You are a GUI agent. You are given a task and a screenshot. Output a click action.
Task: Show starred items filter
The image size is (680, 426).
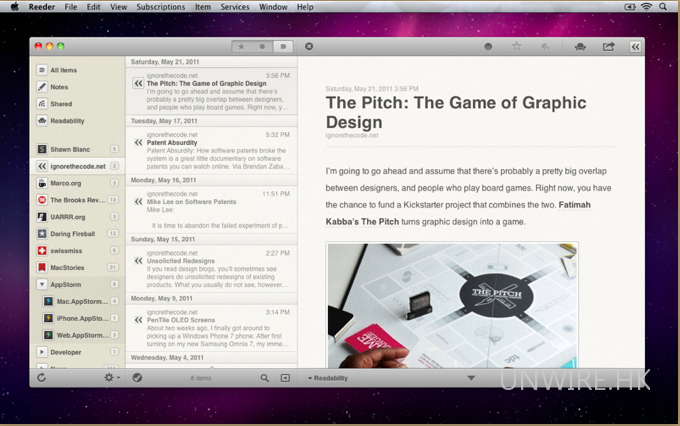240,46
